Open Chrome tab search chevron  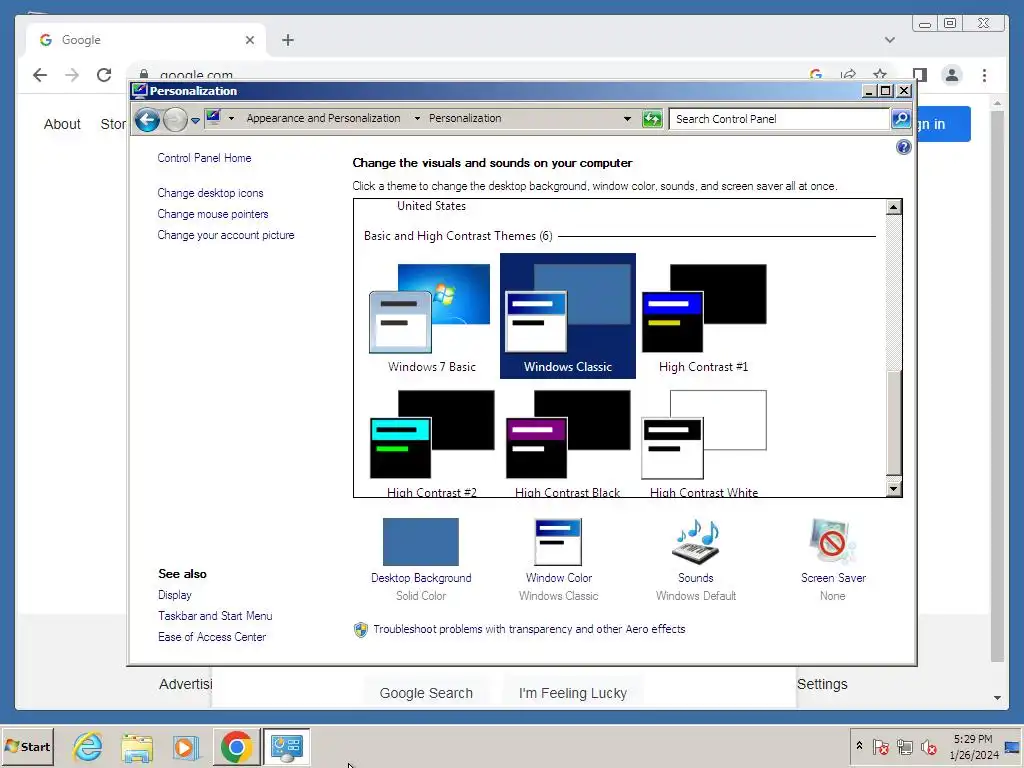click(x=889, y=40)
